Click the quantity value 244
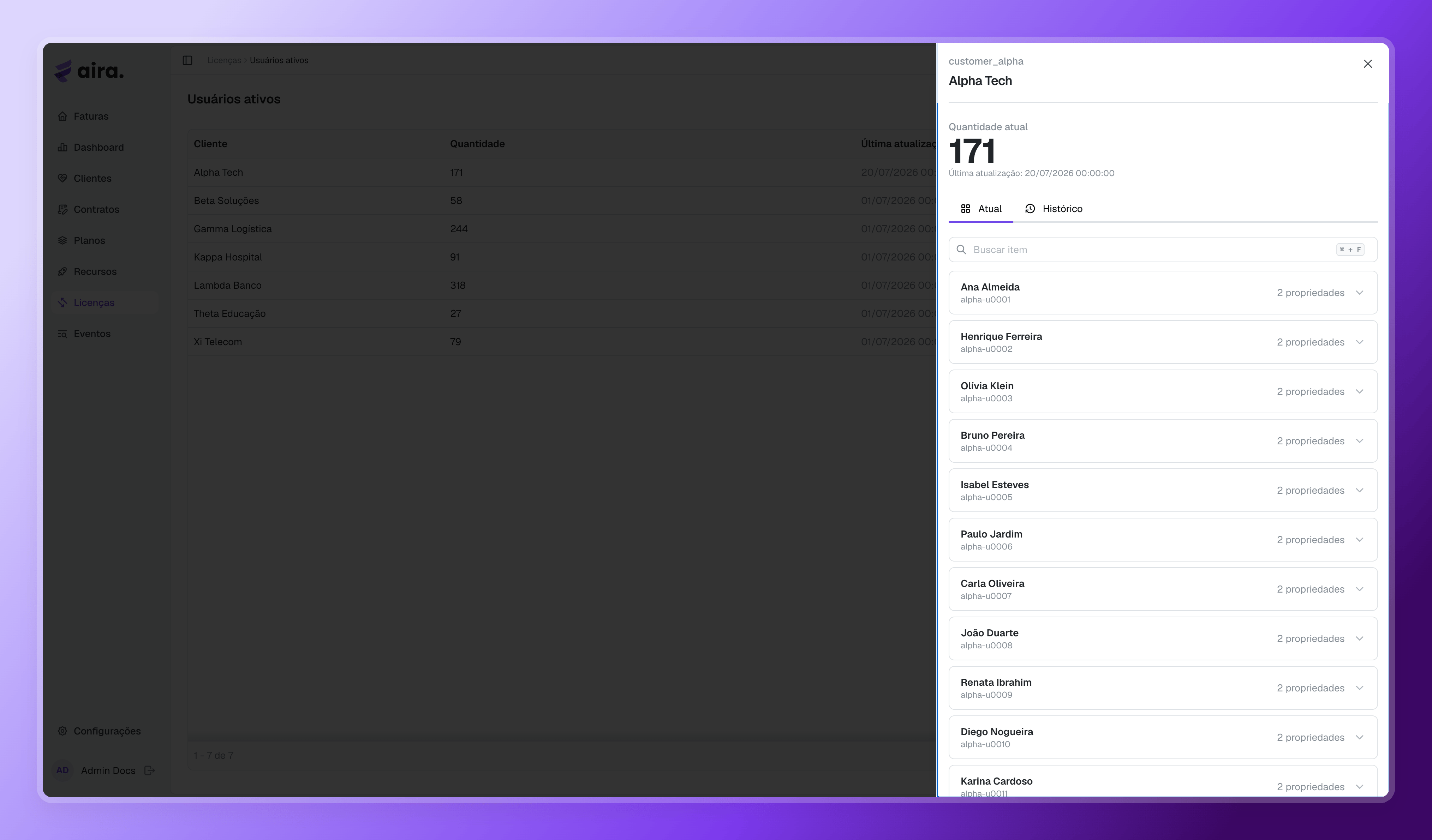This screenshot has width=1432, height=840. tap(459, 229)
